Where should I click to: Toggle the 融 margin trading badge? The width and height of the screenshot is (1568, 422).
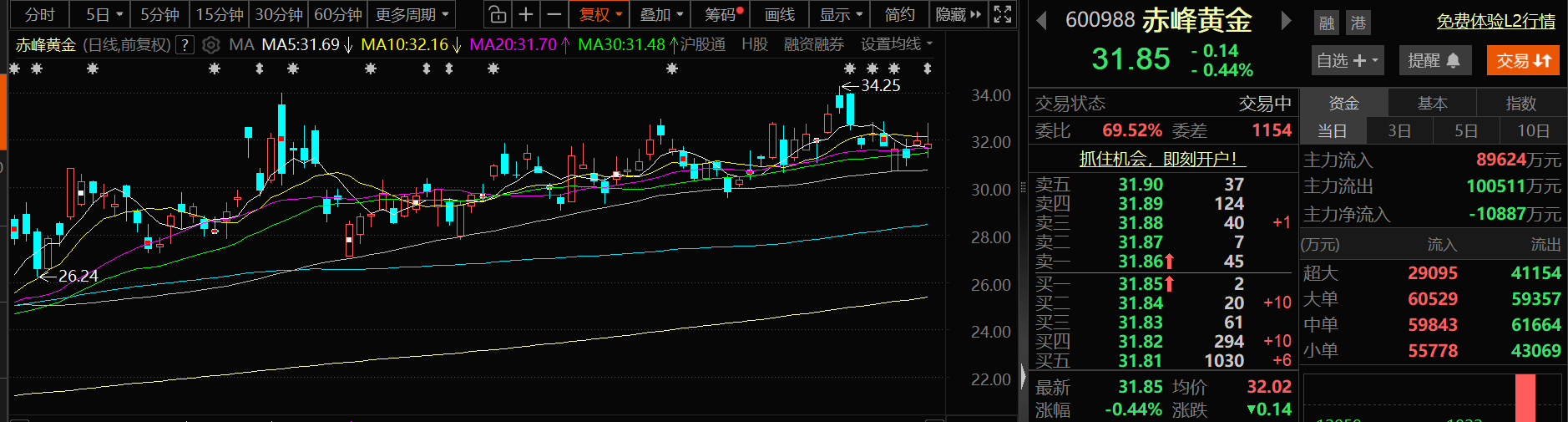click(x=1327, y=23)
